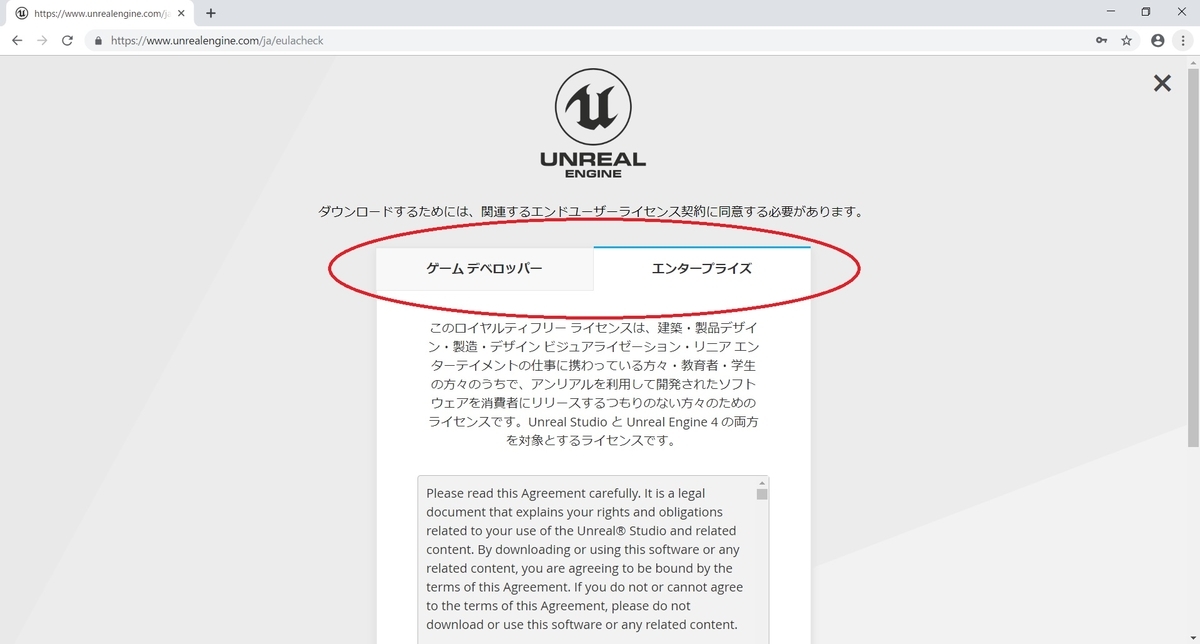Viewport: 1200px width, 644px height.
Task: Close the unrealengine.com browser tab
Action: click(182, 14)
